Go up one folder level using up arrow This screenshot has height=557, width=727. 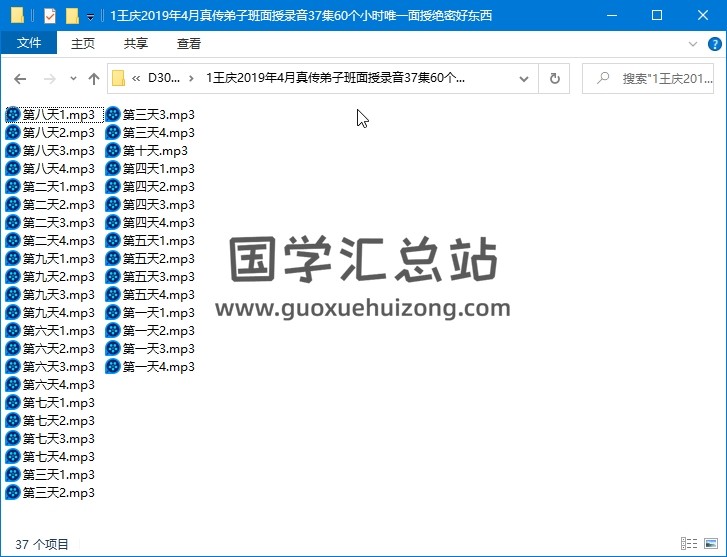click(x=94, y=78)
